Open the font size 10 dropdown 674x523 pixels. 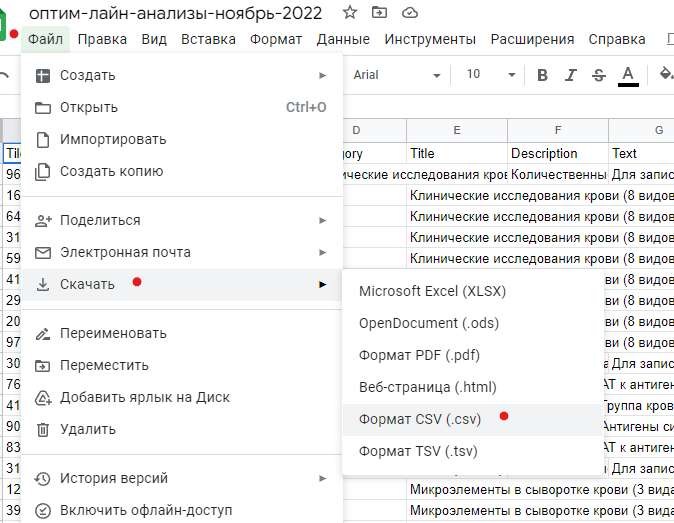coord(490,75)
